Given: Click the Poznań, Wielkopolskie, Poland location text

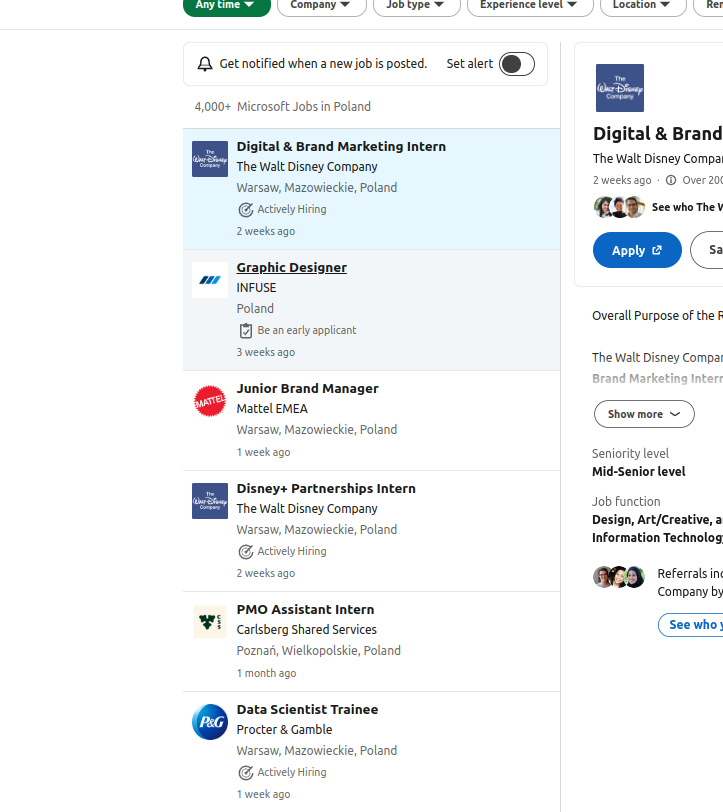Looking at the screenshot, I should point(319,650).
